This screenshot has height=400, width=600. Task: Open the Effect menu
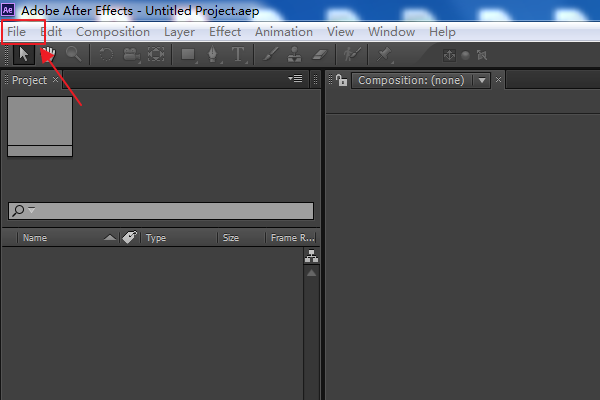225,32
